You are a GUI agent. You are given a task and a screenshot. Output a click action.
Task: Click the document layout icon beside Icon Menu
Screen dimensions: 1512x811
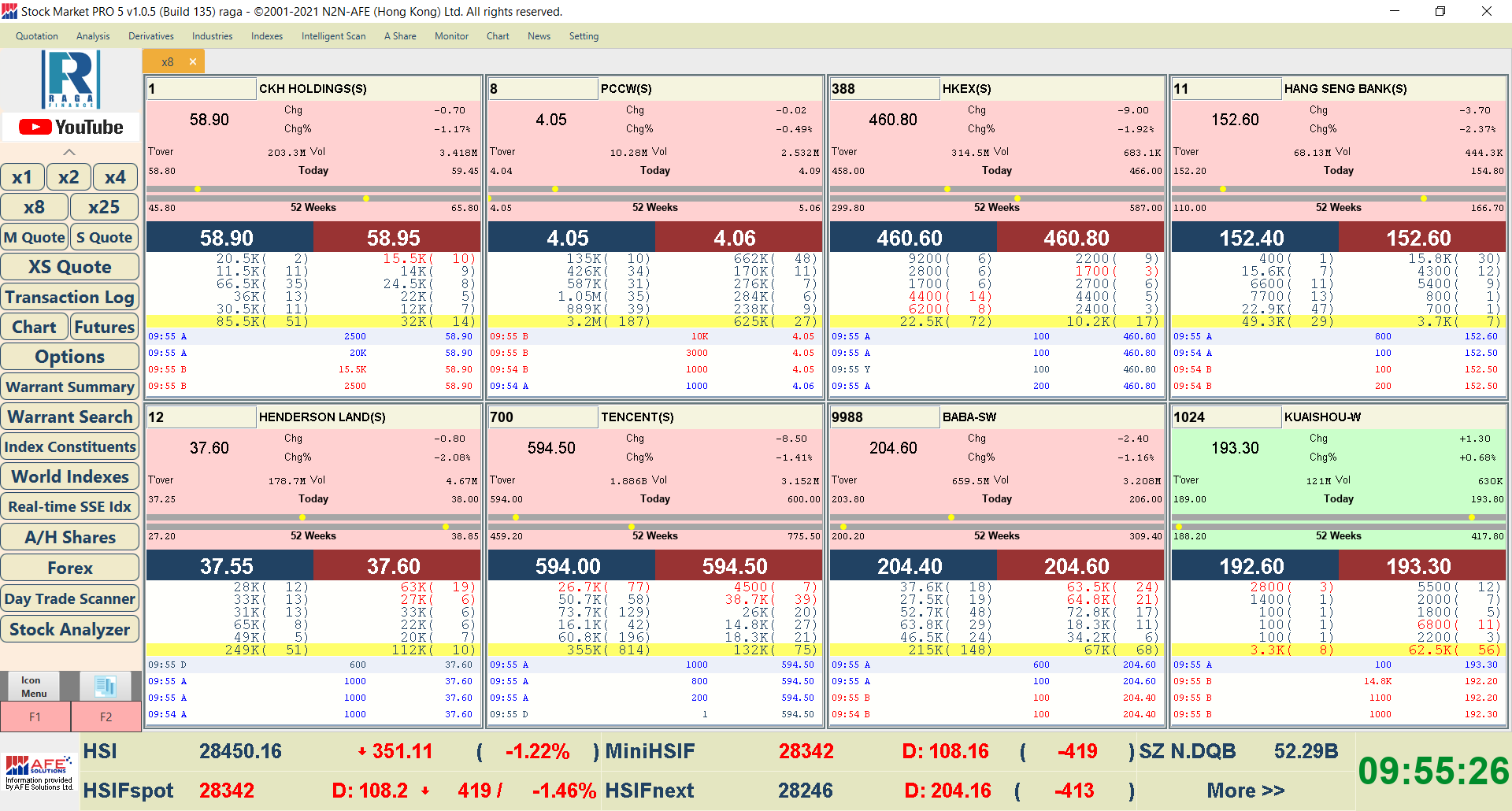[x=105, y=687]
